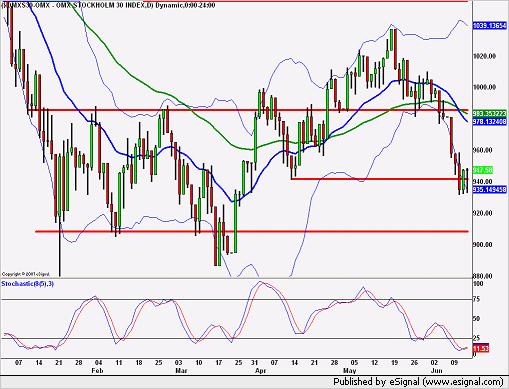509x389 pixels.
Task: Click the Jun month label on time axis
Action: click(x=436, y=371)
